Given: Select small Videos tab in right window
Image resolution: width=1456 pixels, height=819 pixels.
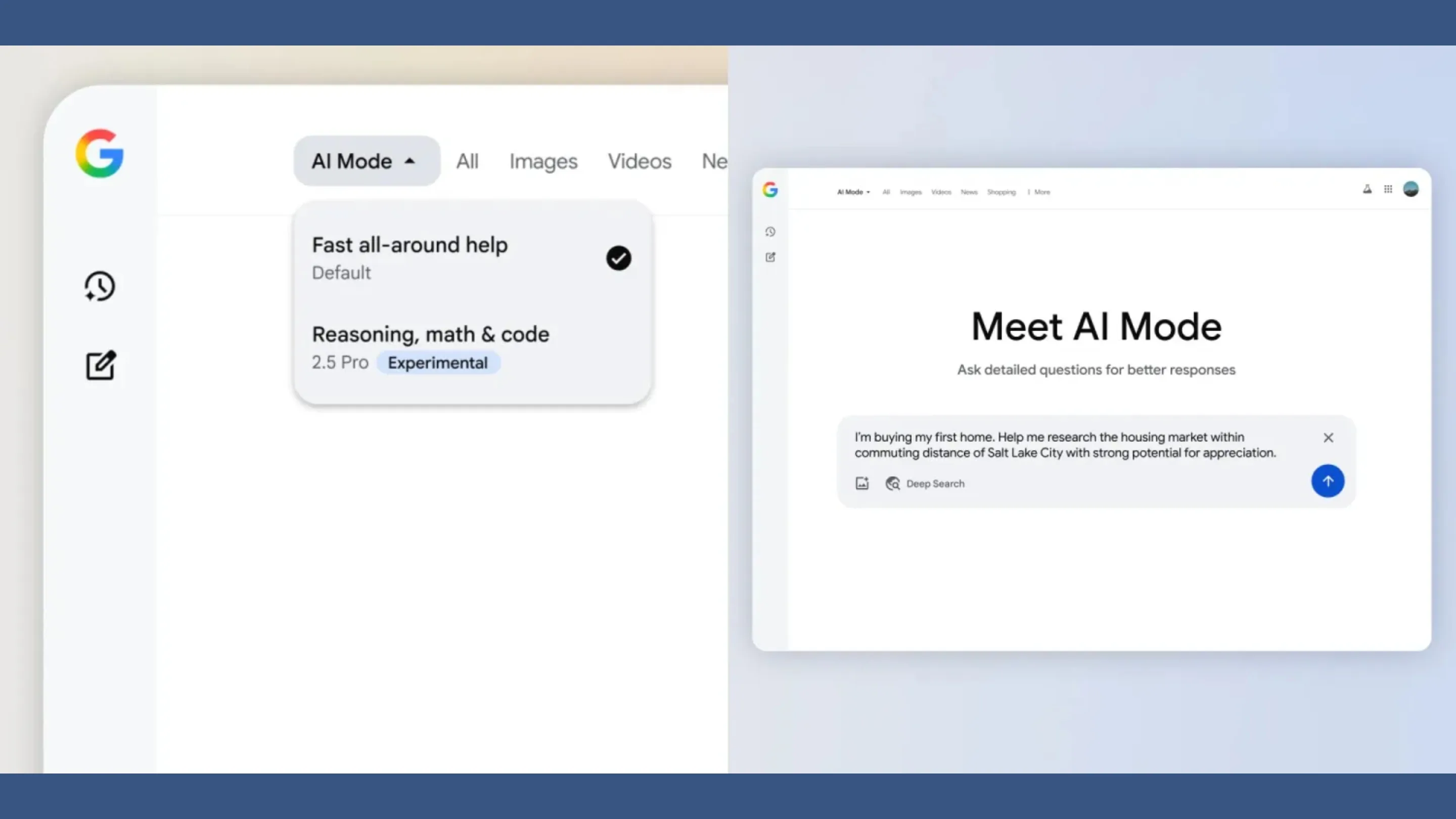Looking at the screenshot, I should (941, 192).
